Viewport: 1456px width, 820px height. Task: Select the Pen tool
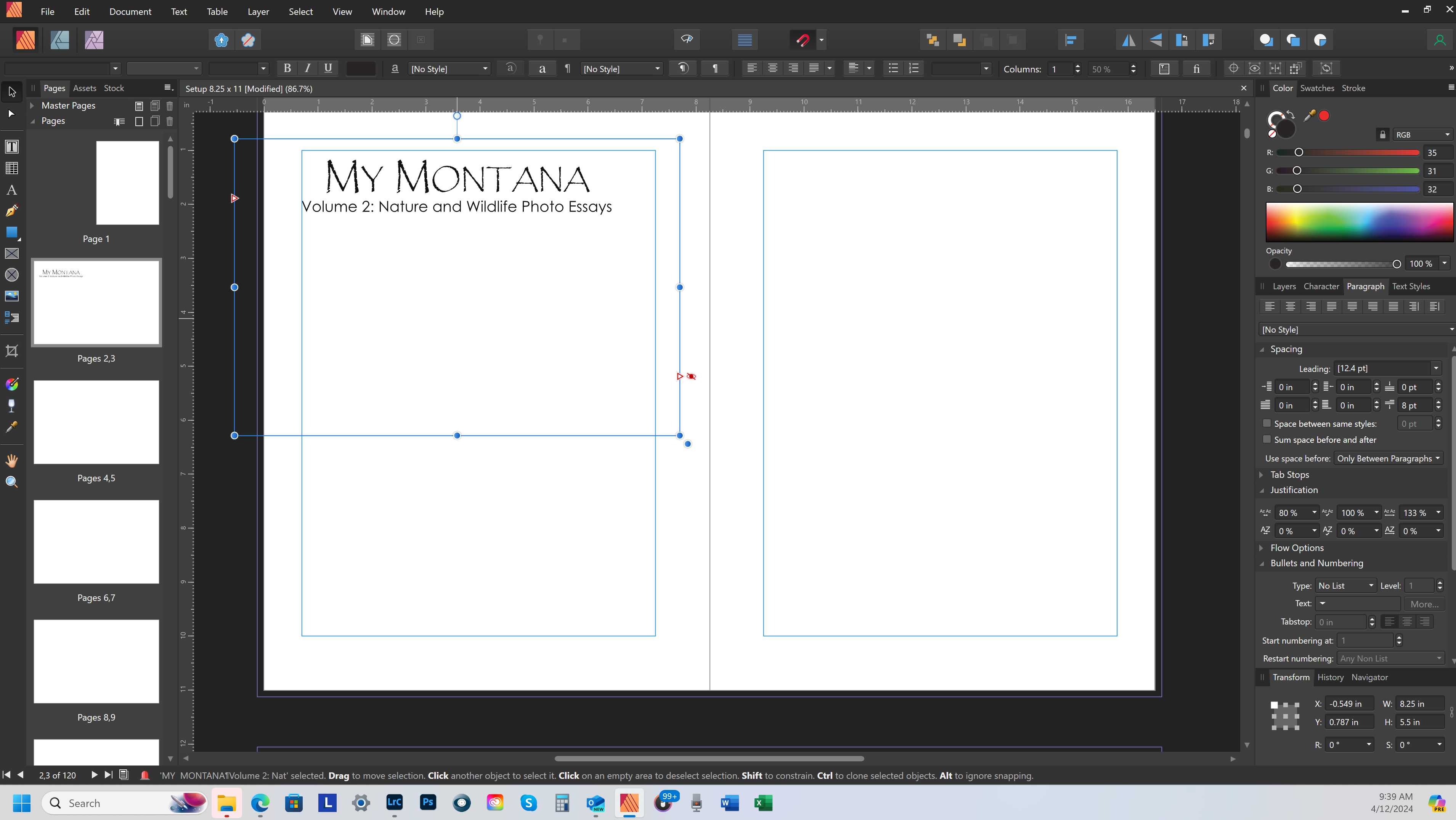[x=11, y=211]
